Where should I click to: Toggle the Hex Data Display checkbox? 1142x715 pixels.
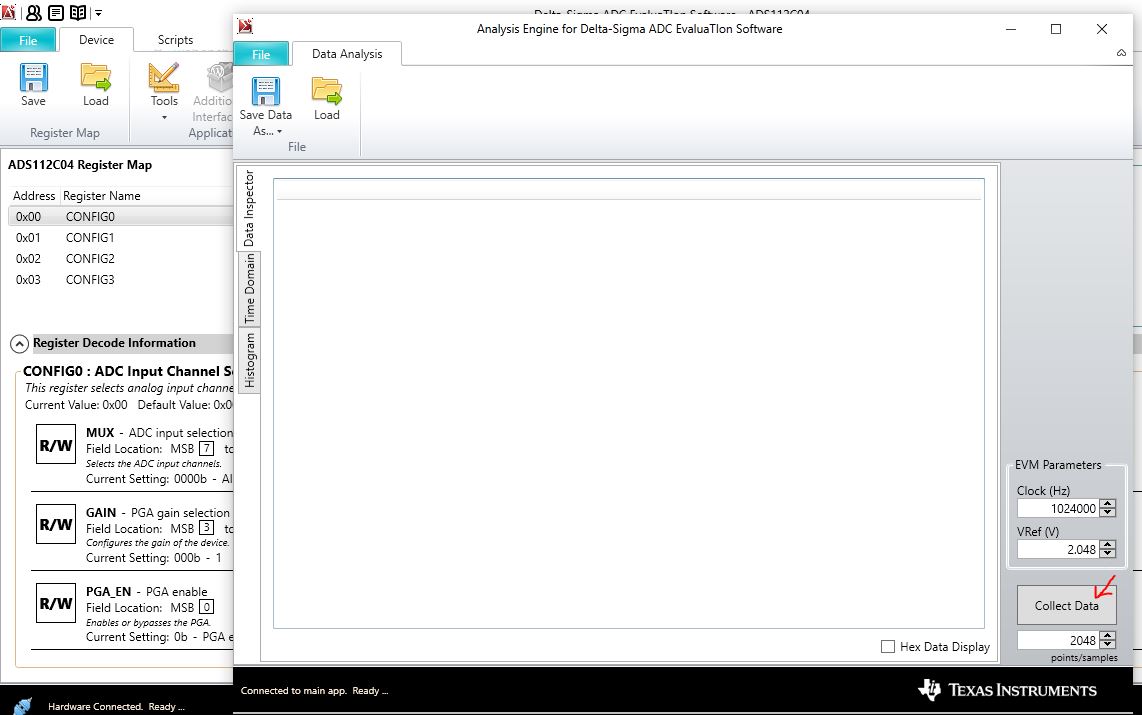pos(888,647)
